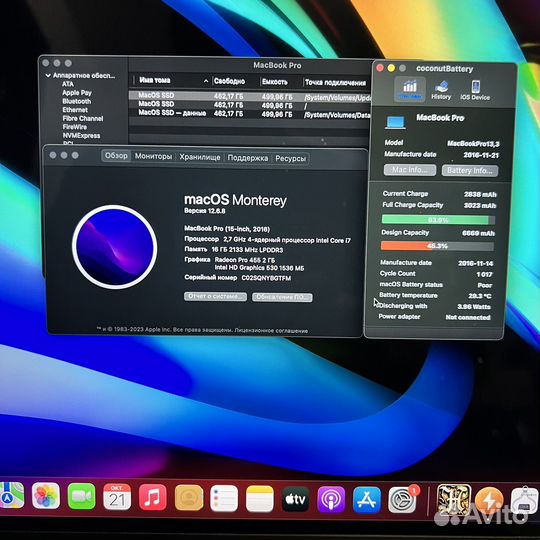Open the Мониторы tab
This screenshot has height=540, width=540.
click(x=153, y=156)
